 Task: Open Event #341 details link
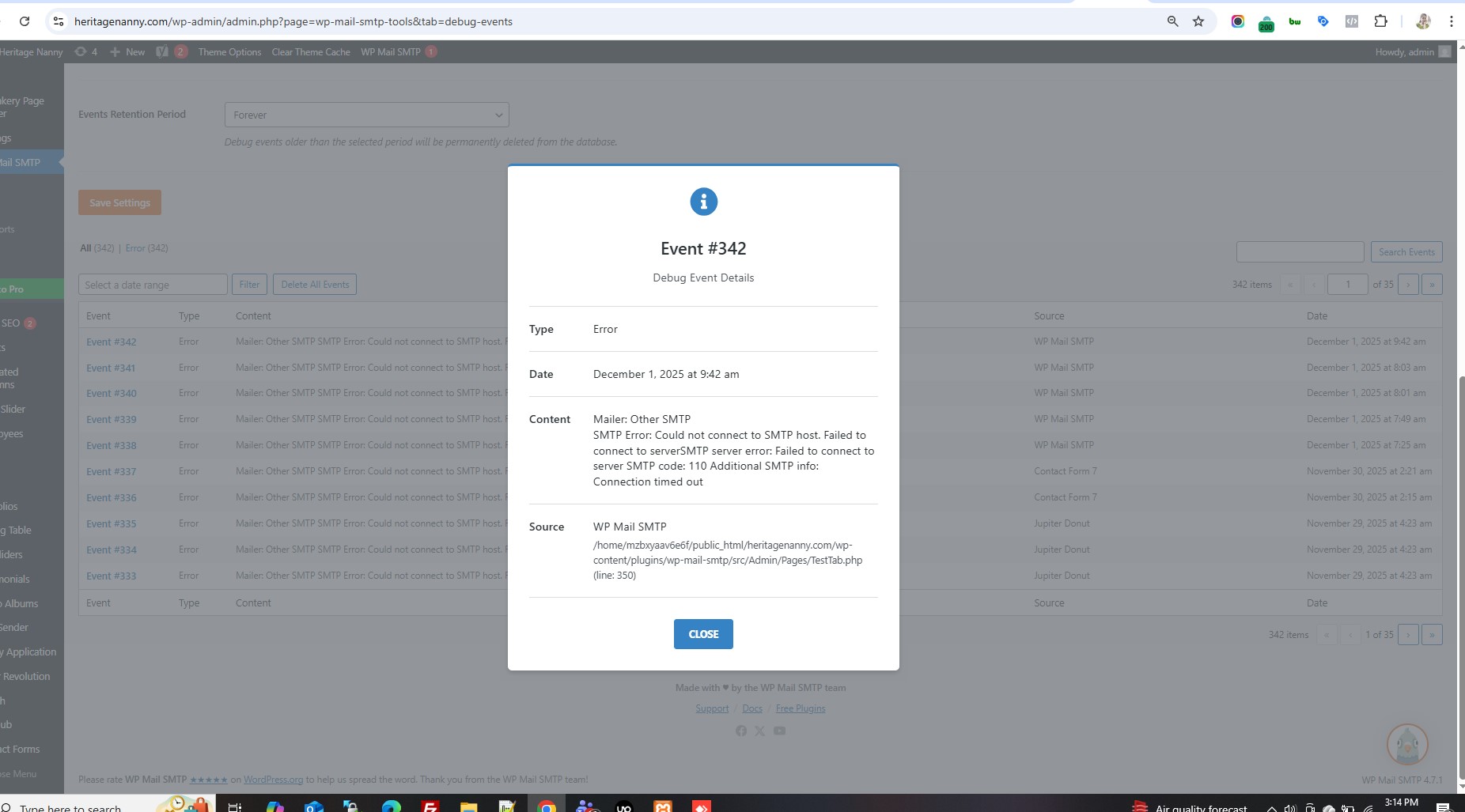click(111, 368)
